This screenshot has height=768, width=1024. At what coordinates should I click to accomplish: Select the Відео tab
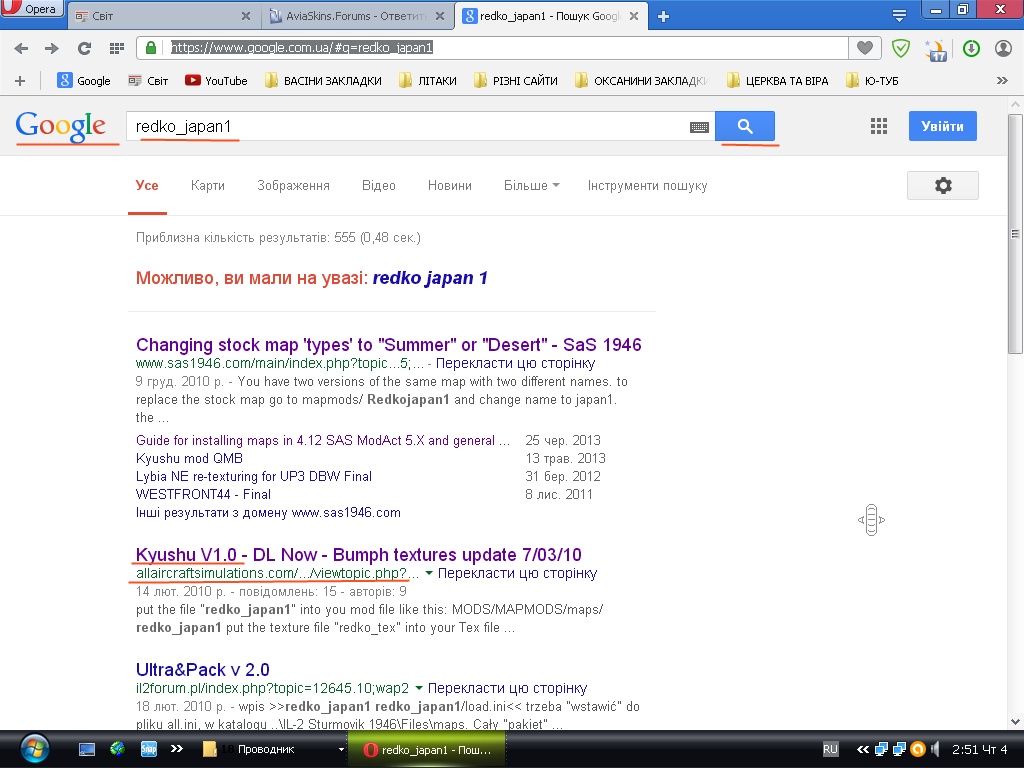tap(379, 185)
